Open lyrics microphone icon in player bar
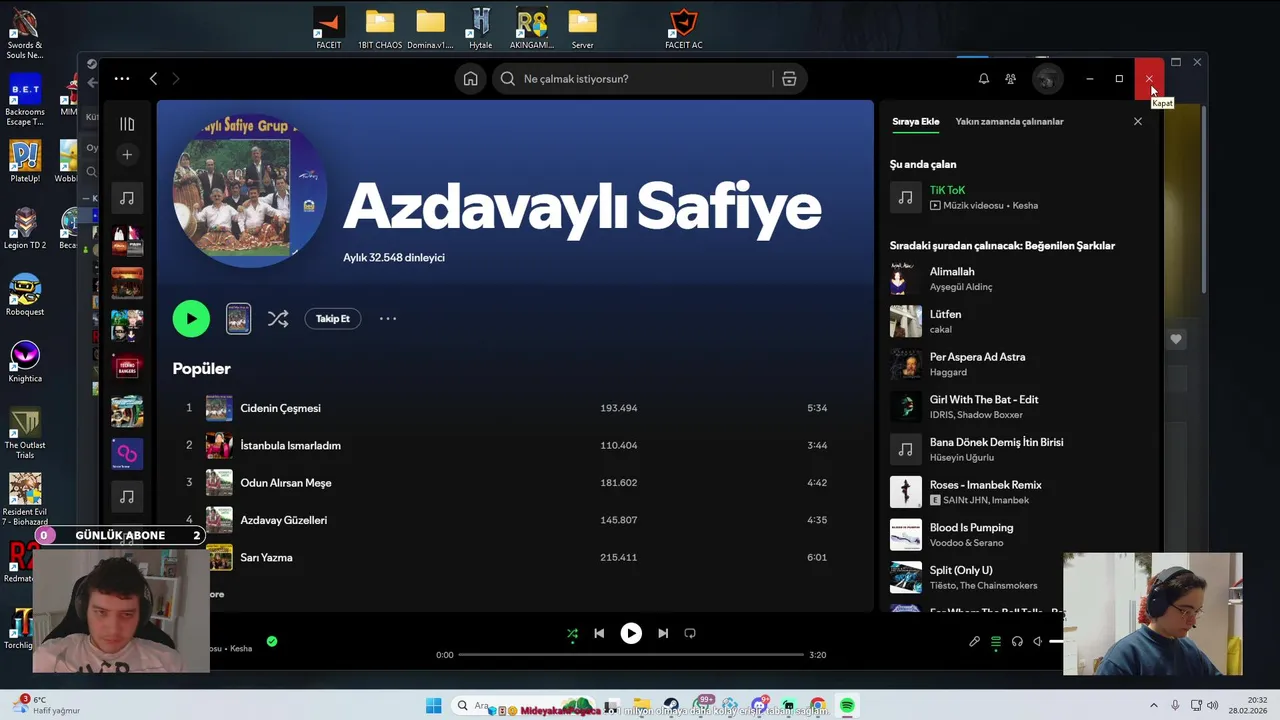Image resolution: width=1280 pixels, height=720 pixels. pyautogui.click(x=974, y=642)
